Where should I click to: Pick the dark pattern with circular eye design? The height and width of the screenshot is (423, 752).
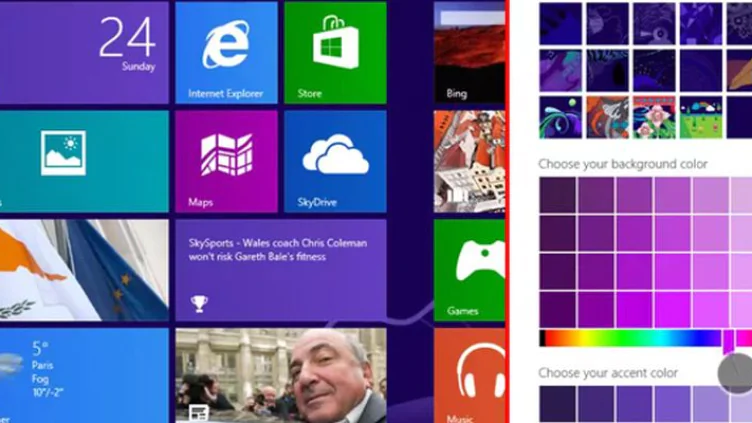654,24
